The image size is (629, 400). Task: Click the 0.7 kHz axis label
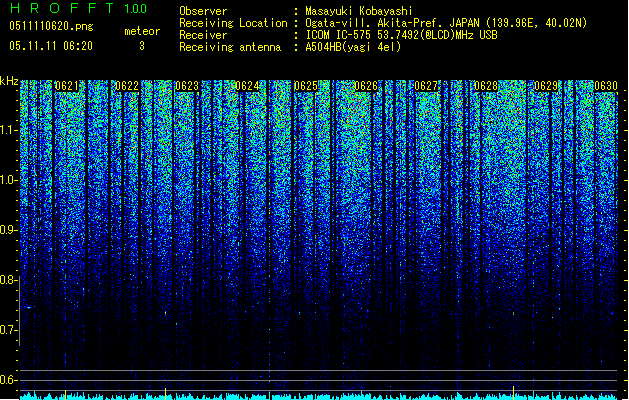coord(8,330)
